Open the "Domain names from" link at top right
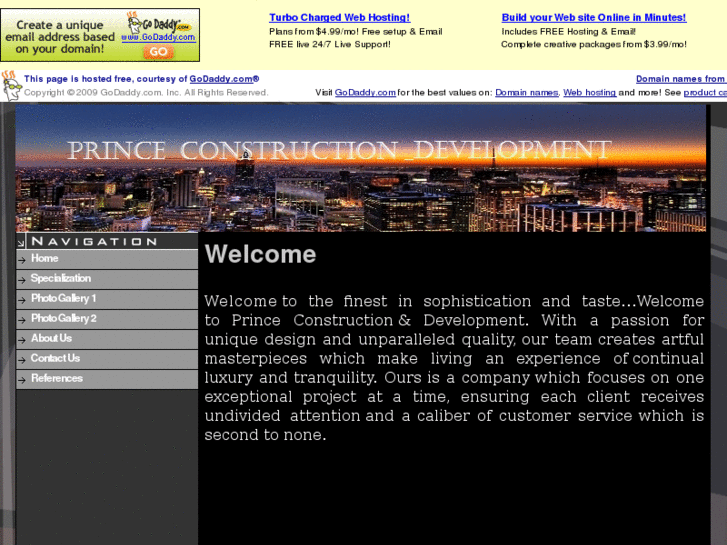 coord(680,79)
